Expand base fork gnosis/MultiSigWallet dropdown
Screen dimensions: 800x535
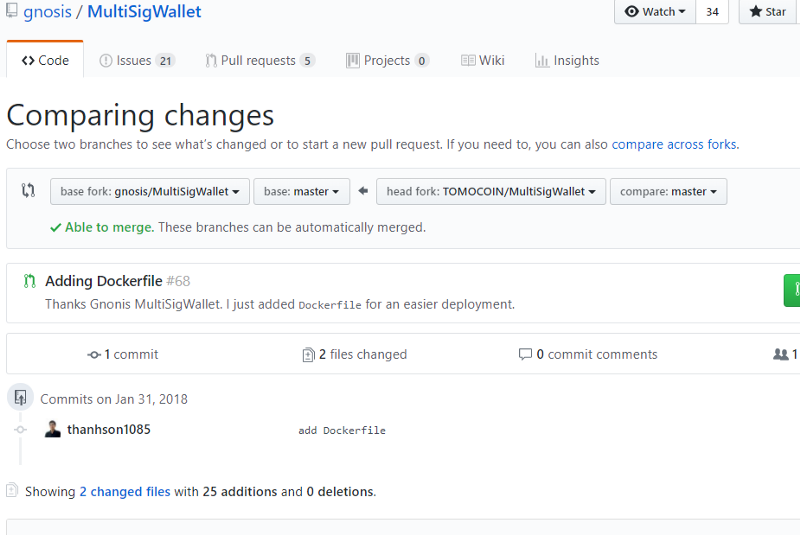150,191
